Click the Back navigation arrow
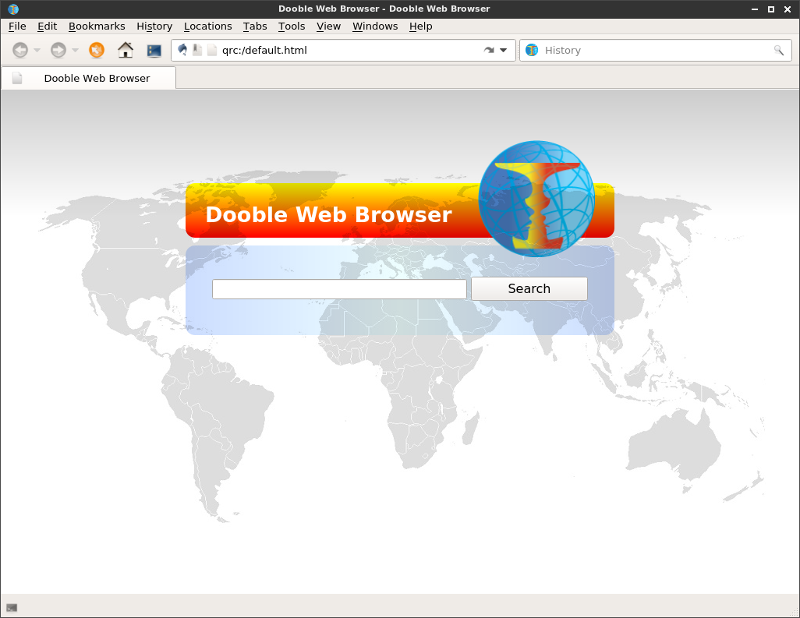Image resolution: width=800 pixels, height=618 pixels. (20, 50)
